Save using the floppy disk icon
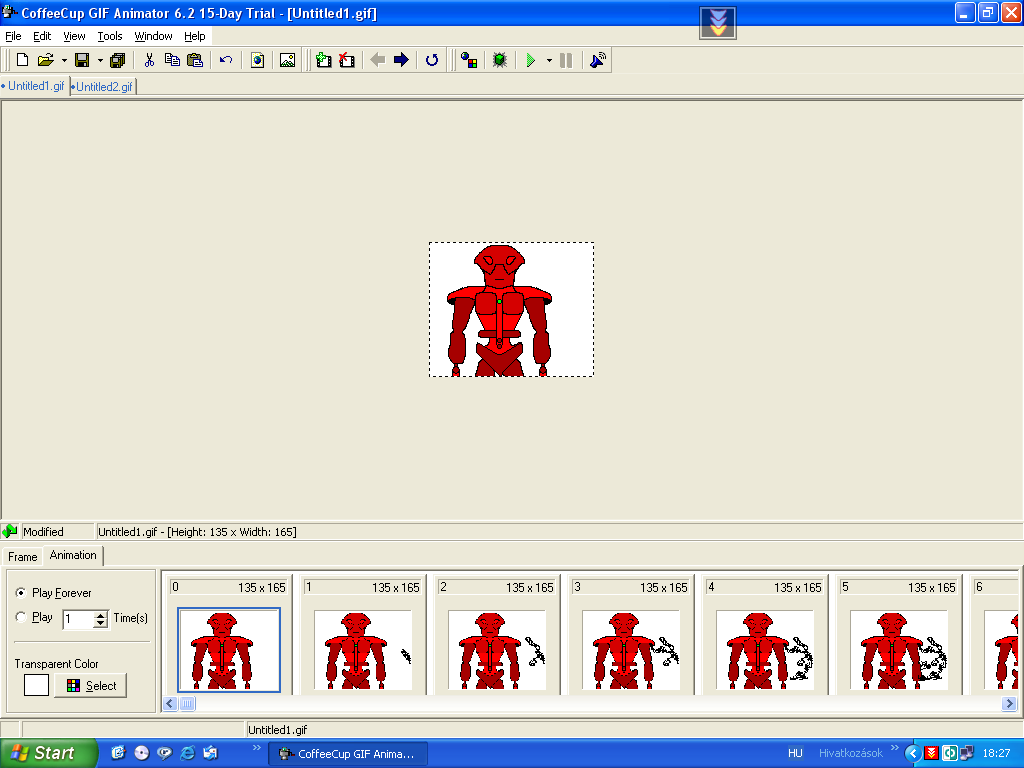The image size is (1024, 768). pyautogui.click(x=82, y=60)
